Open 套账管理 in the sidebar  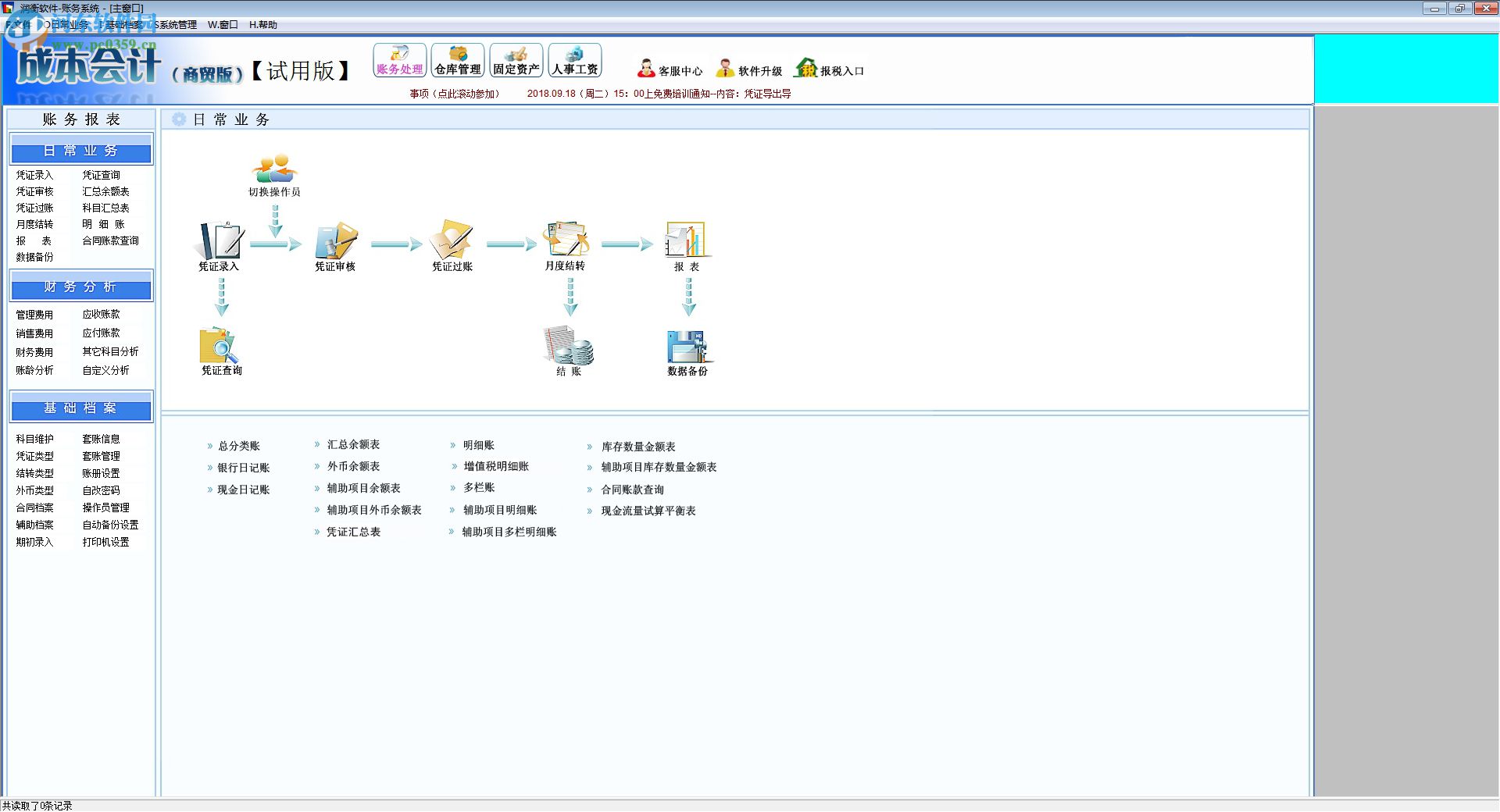[x=102, y=456]
